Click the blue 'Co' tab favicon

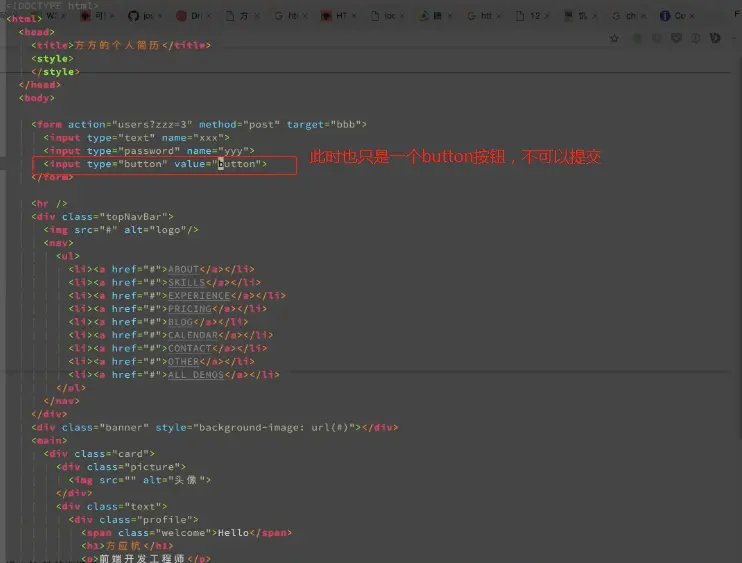coord(665,16)
